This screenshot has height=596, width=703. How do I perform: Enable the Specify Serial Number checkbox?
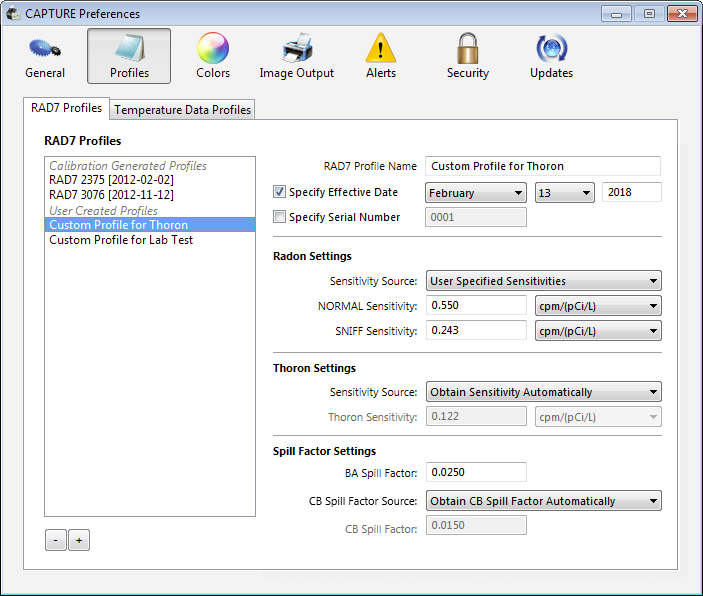click(279, 217)
